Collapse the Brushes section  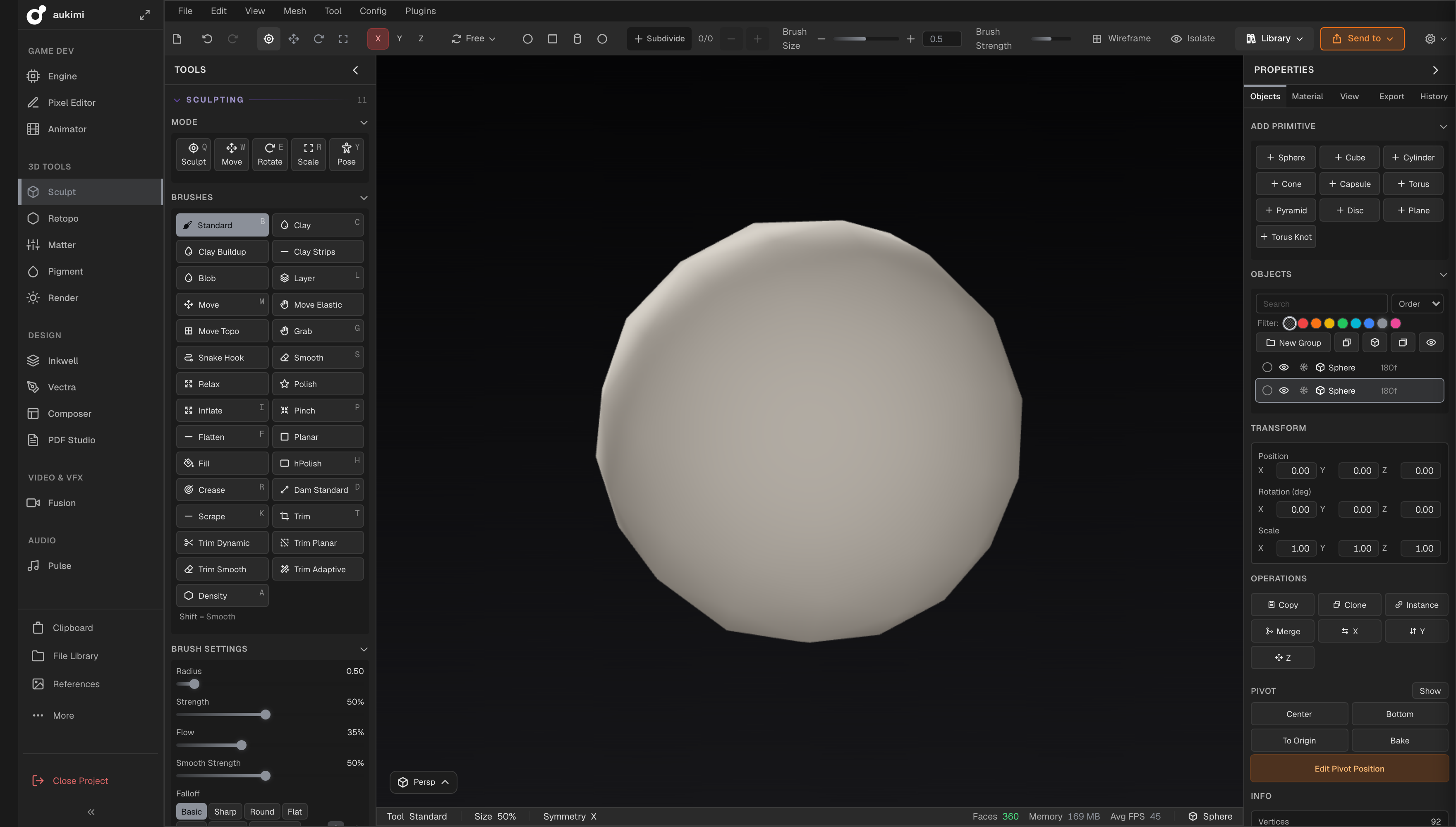(364, 198)
